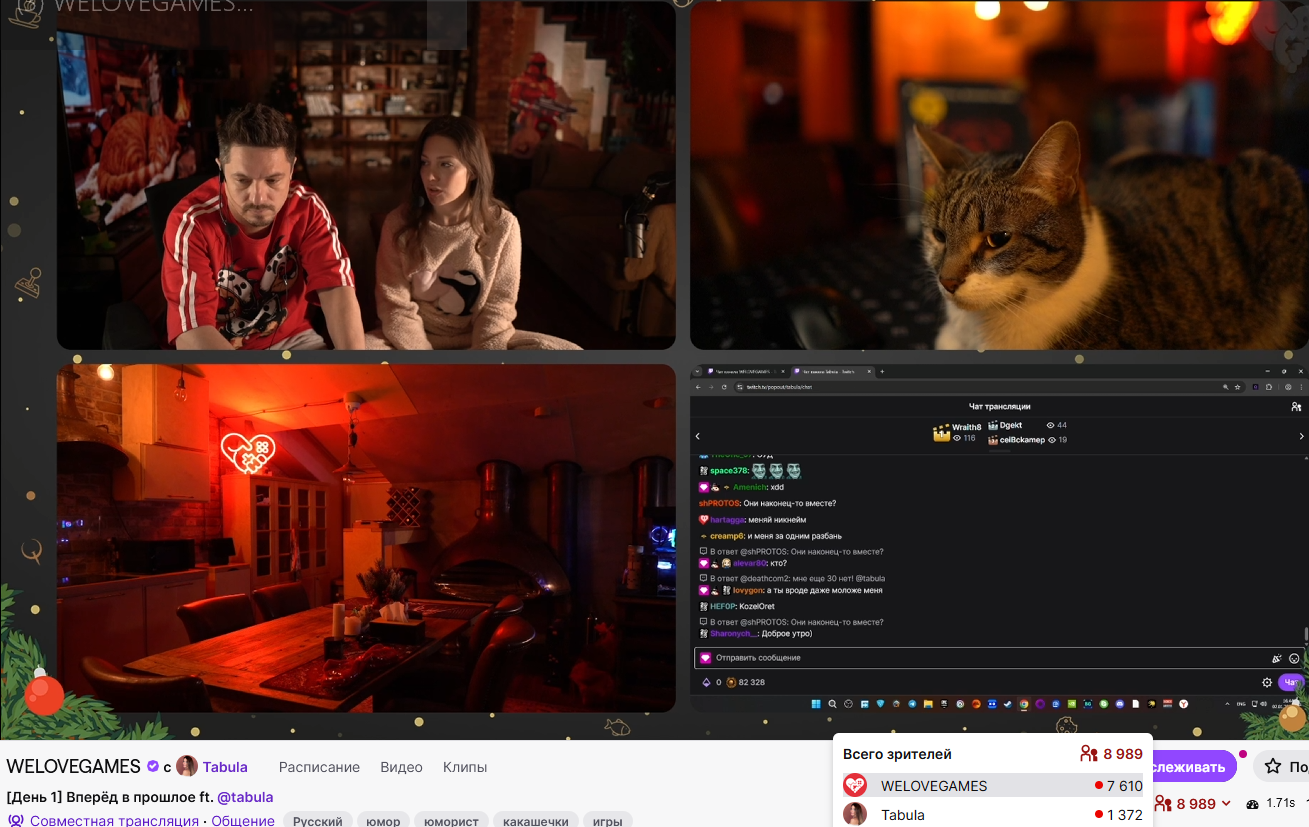Click the игры tag

coord(607,821)
